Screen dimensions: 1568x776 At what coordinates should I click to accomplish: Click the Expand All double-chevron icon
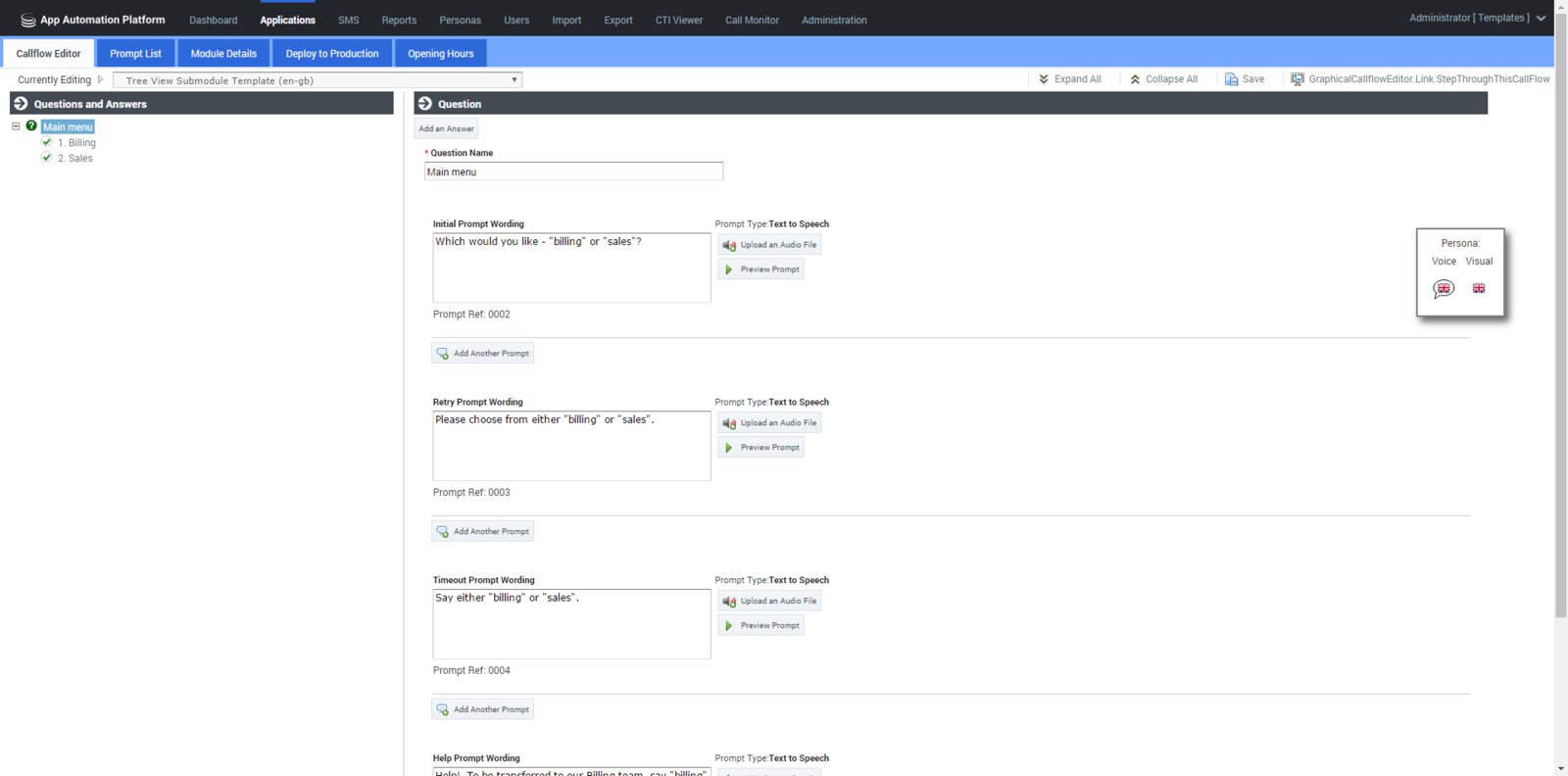click(1044, 79)
